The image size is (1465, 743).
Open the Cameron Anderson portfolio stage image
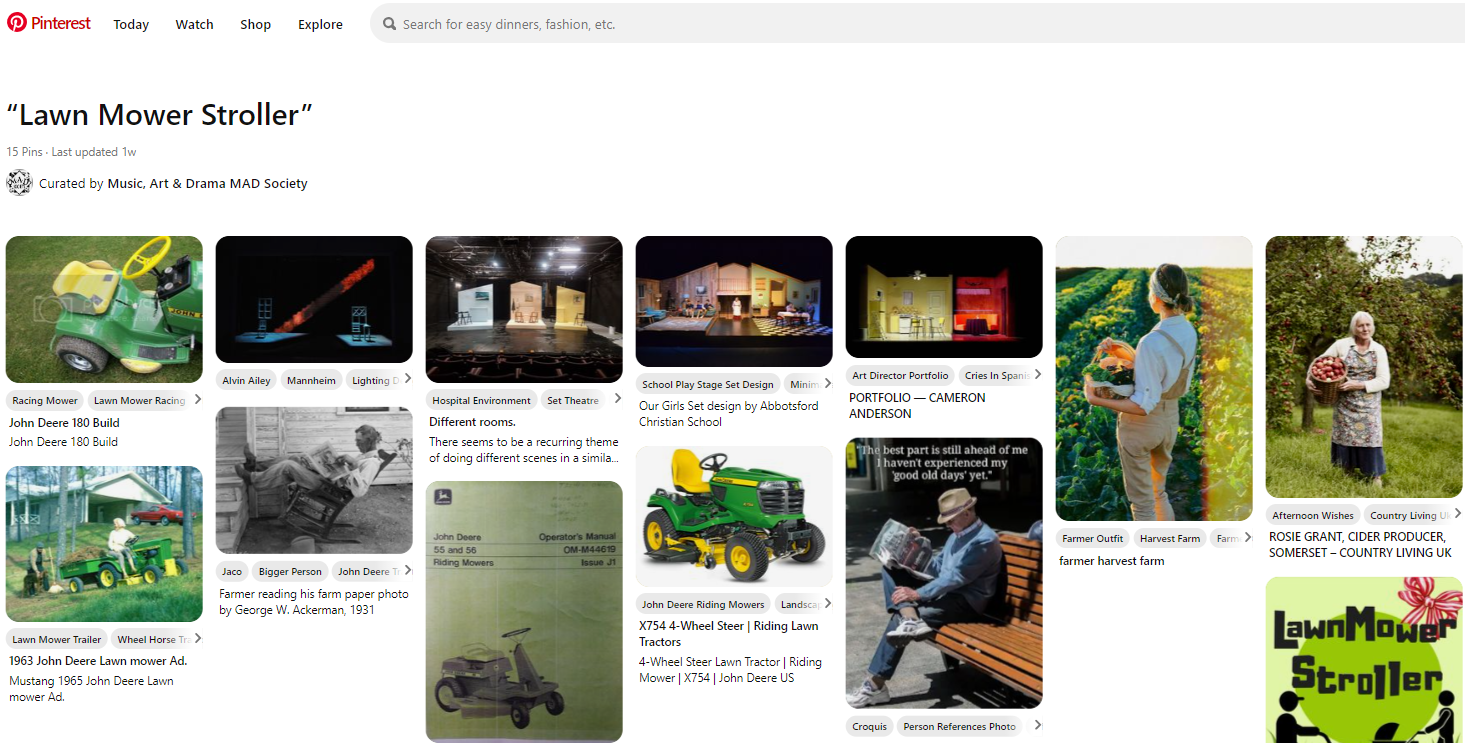(x=944, y=297)
